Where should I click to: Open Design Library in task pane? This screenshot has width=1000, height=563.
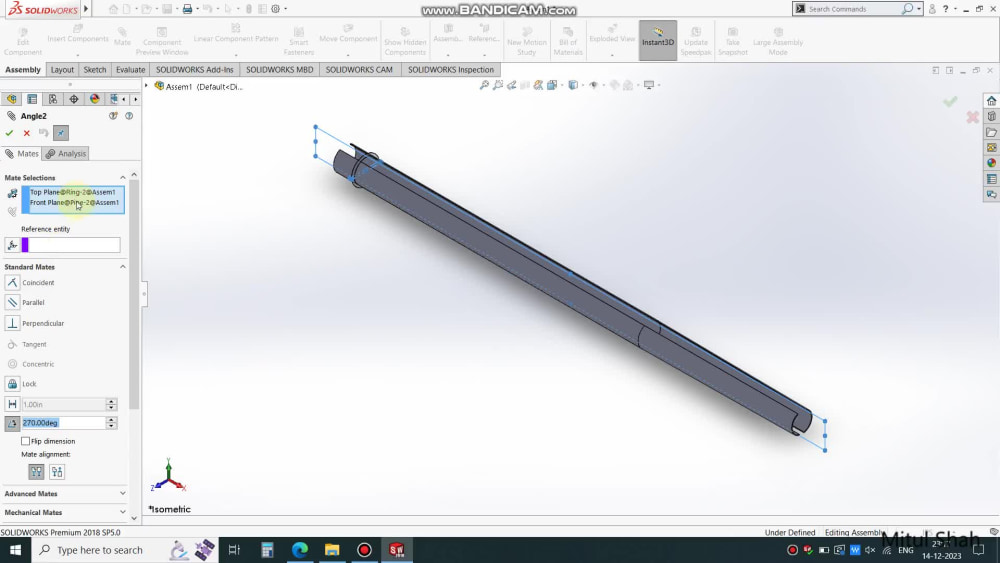pyautogui.click(x=991, y=116)
